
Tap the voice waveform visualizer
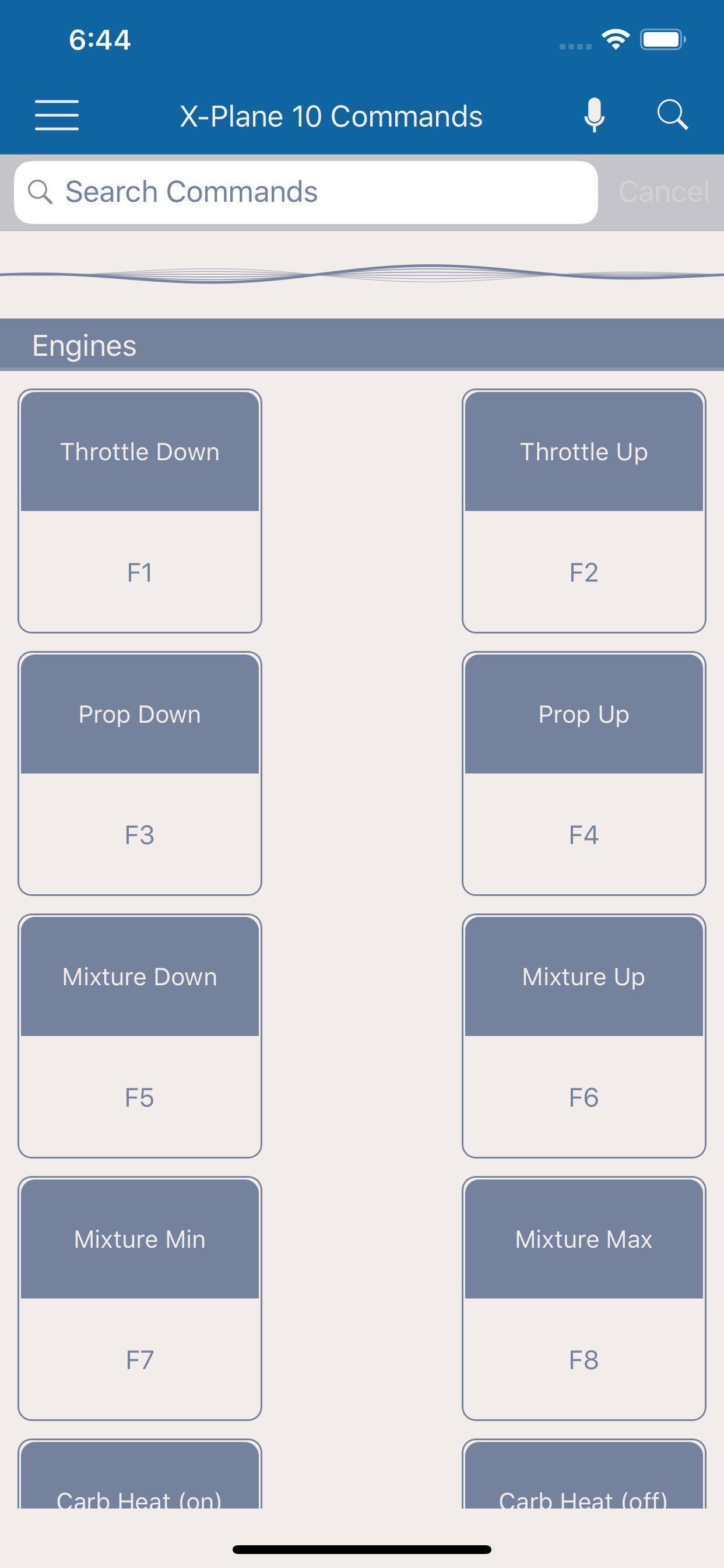point(362,275)
